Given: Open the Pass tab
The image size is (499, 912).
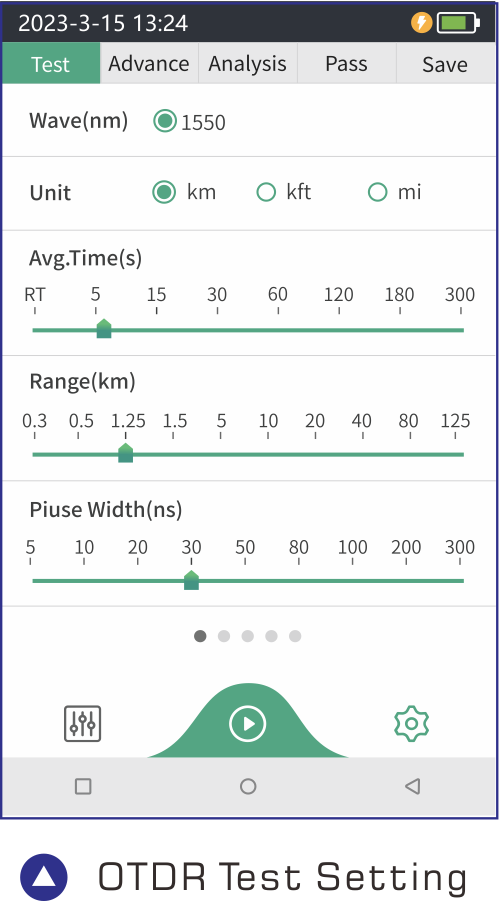Looking at the screenshot, I should click(x=347, y=63).
